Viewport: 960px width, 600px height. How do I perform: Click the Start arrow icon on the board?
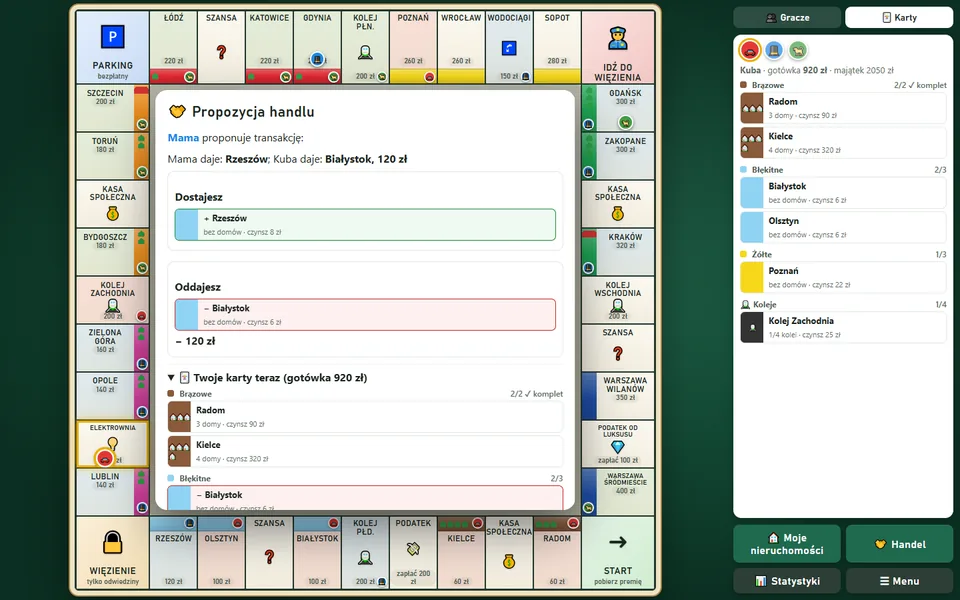[618, 542]
